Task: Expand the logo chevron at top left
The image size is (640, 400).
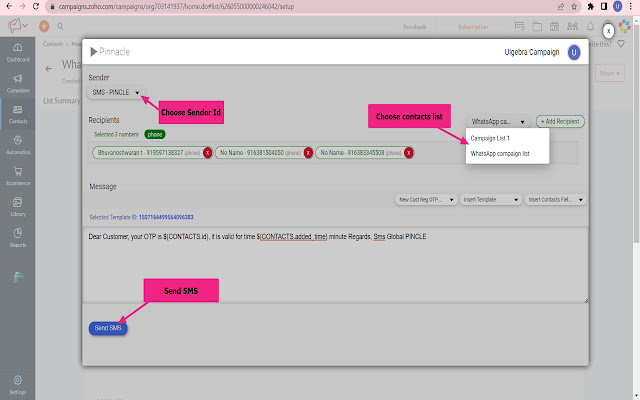Action: click(x=25, y=26)
